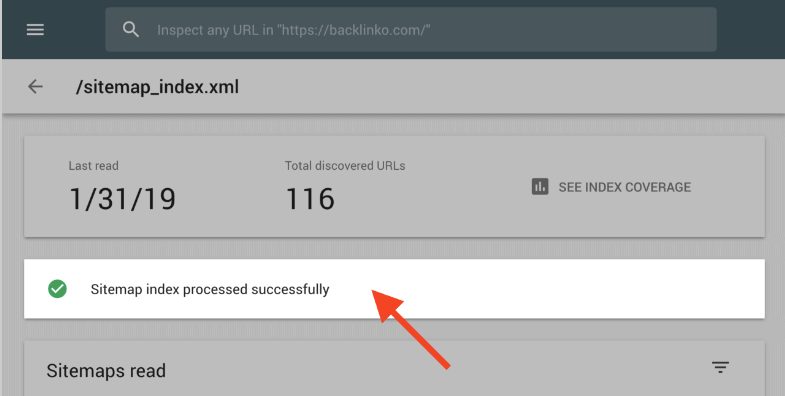Click the dark top header bar background
785x396 pixels.
click(x=751, y=30)
